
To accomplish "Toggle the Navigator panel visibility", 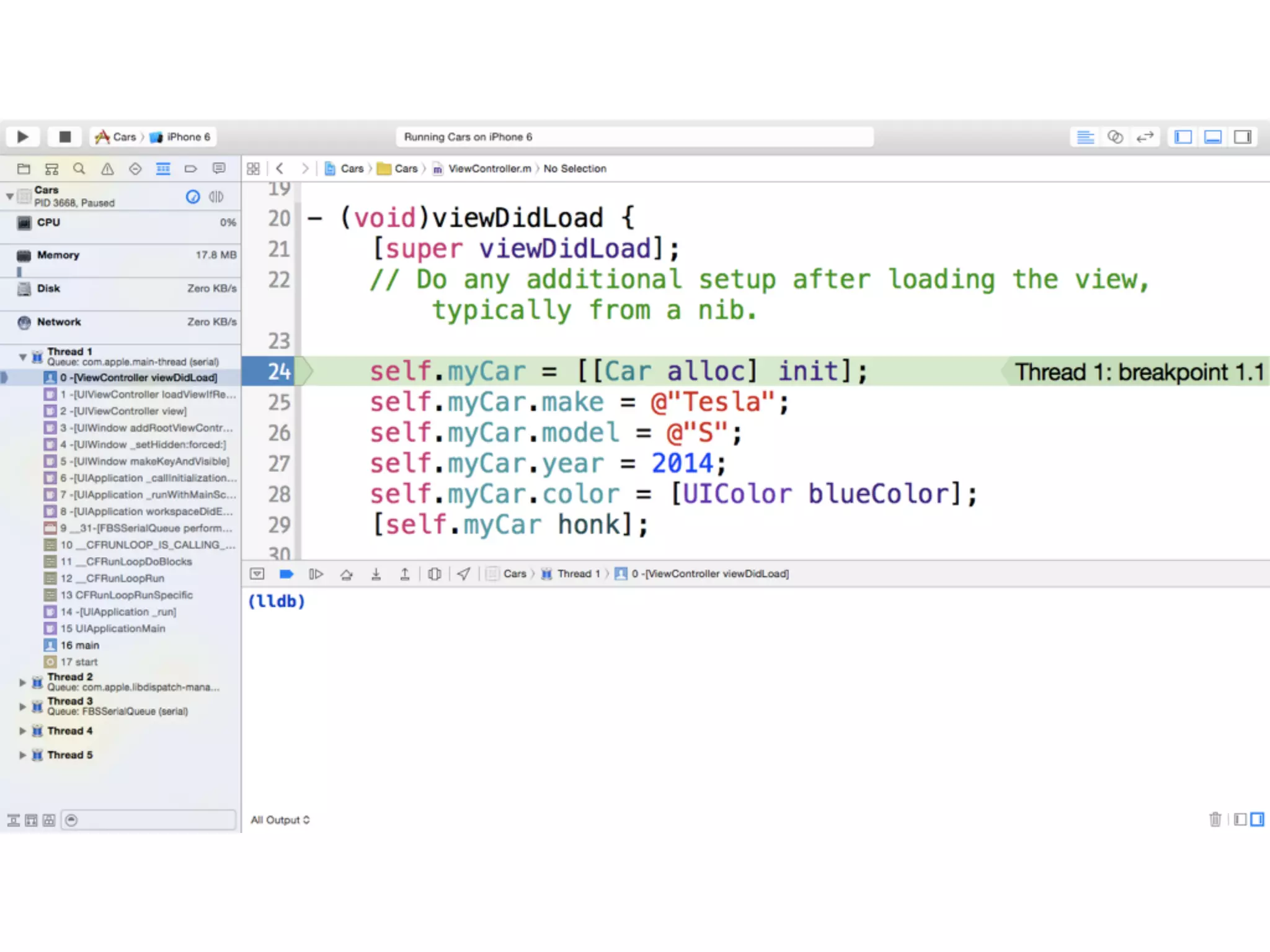I will [x=1183, y=137].
